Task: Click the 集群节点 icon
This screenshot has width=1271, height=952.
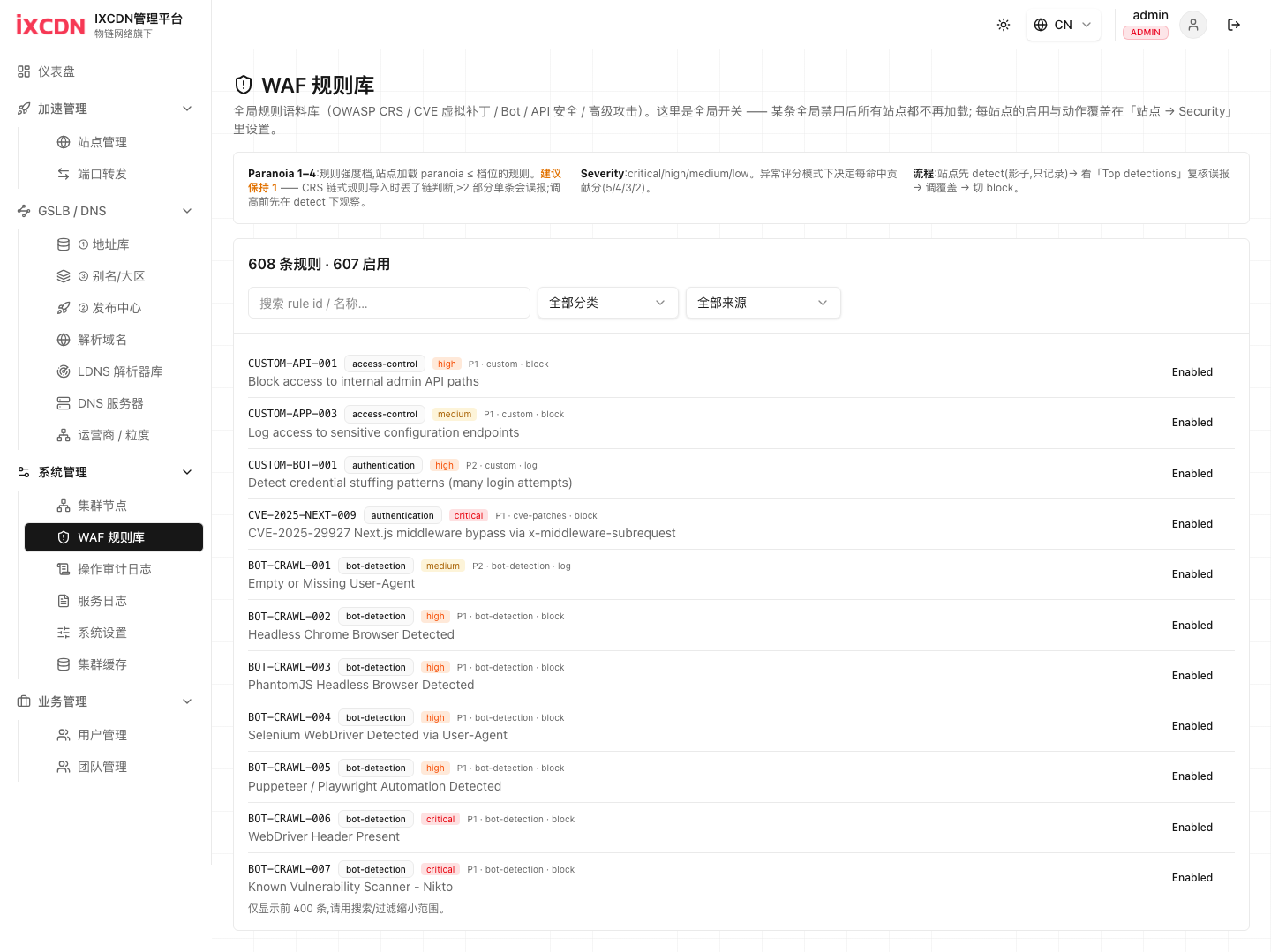Action: [x=64, y=506]
